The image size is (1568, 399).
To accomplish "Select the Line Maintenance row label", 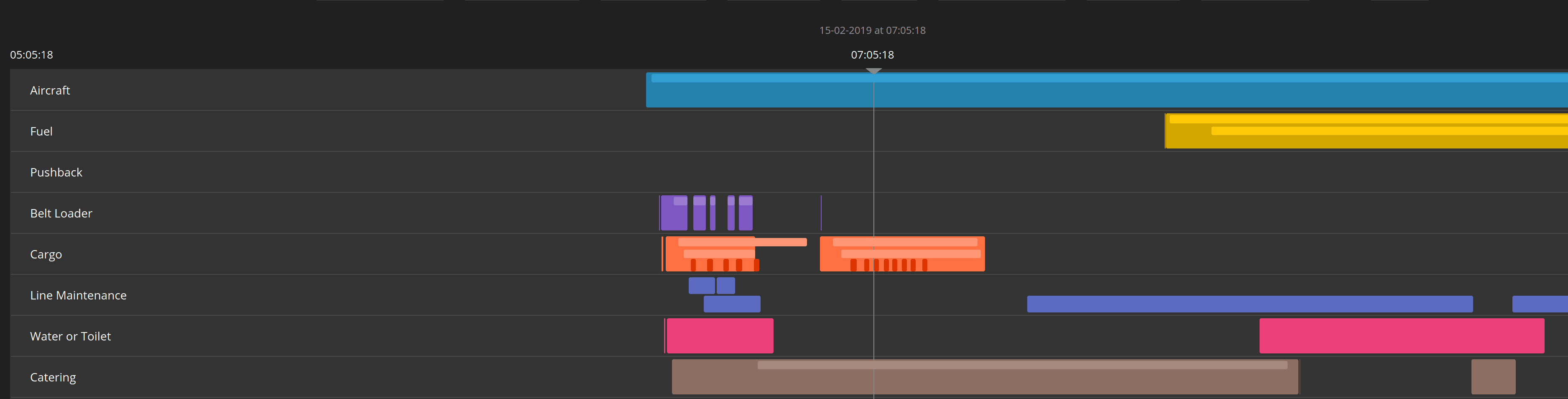I will 78,295.
